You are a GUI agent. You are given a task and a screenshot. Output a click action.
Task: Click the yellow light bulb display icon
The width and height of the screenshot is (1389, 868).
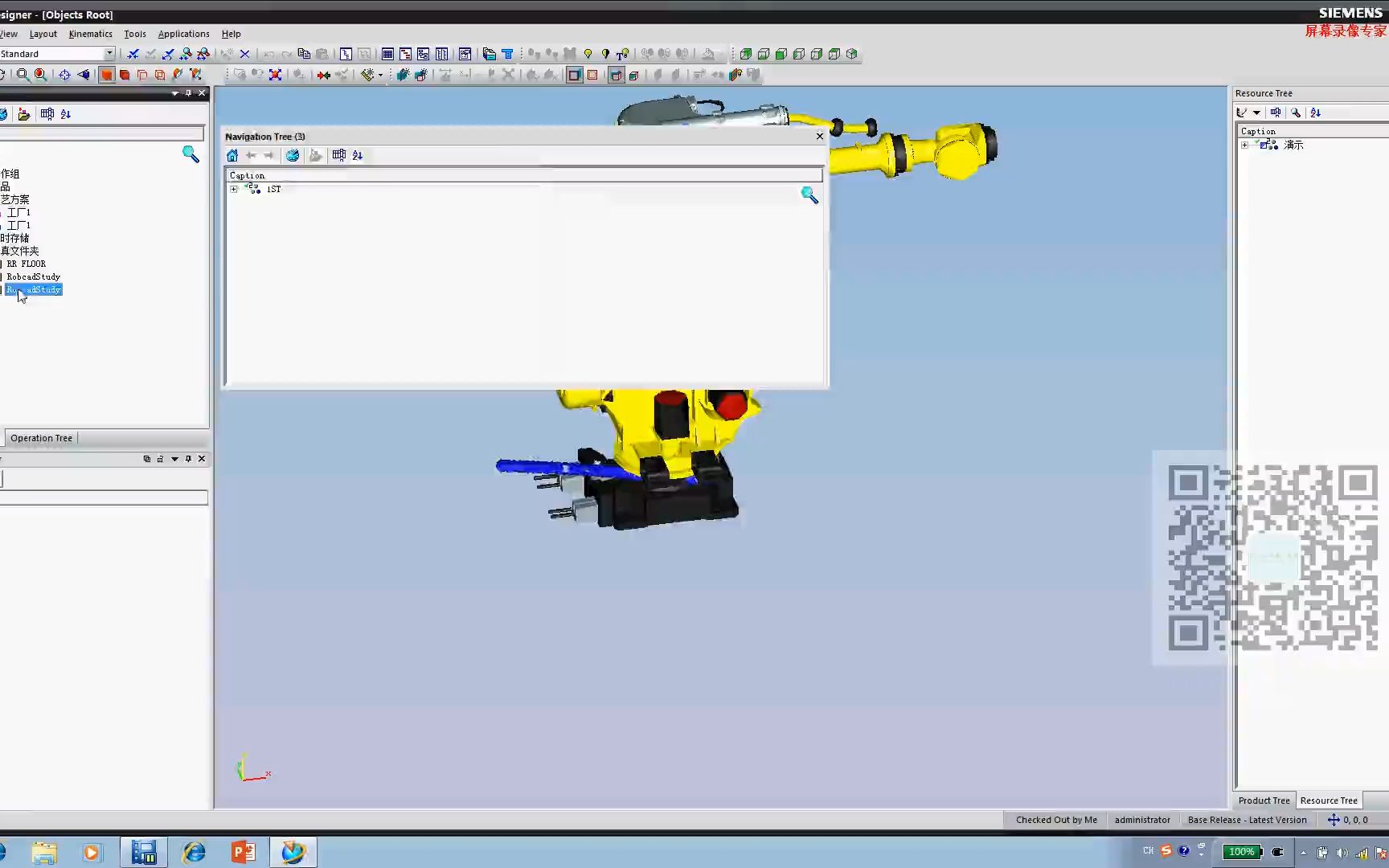tap(588, 54)
